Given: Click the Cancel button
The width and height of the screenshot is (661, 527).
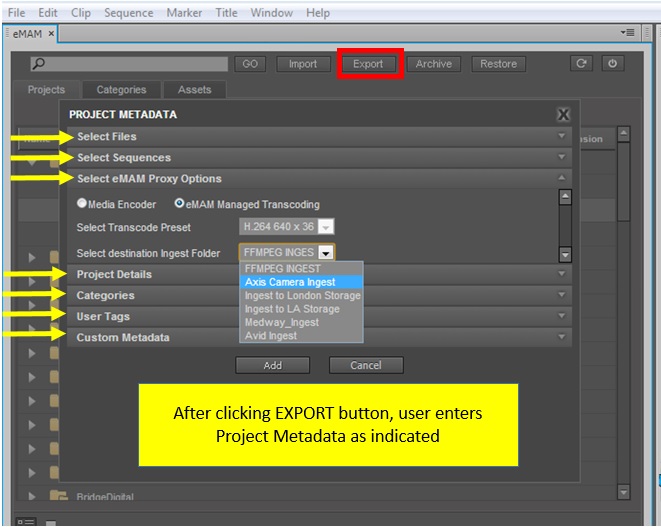Looking at the screenshot, I should (x=366, y=365).
